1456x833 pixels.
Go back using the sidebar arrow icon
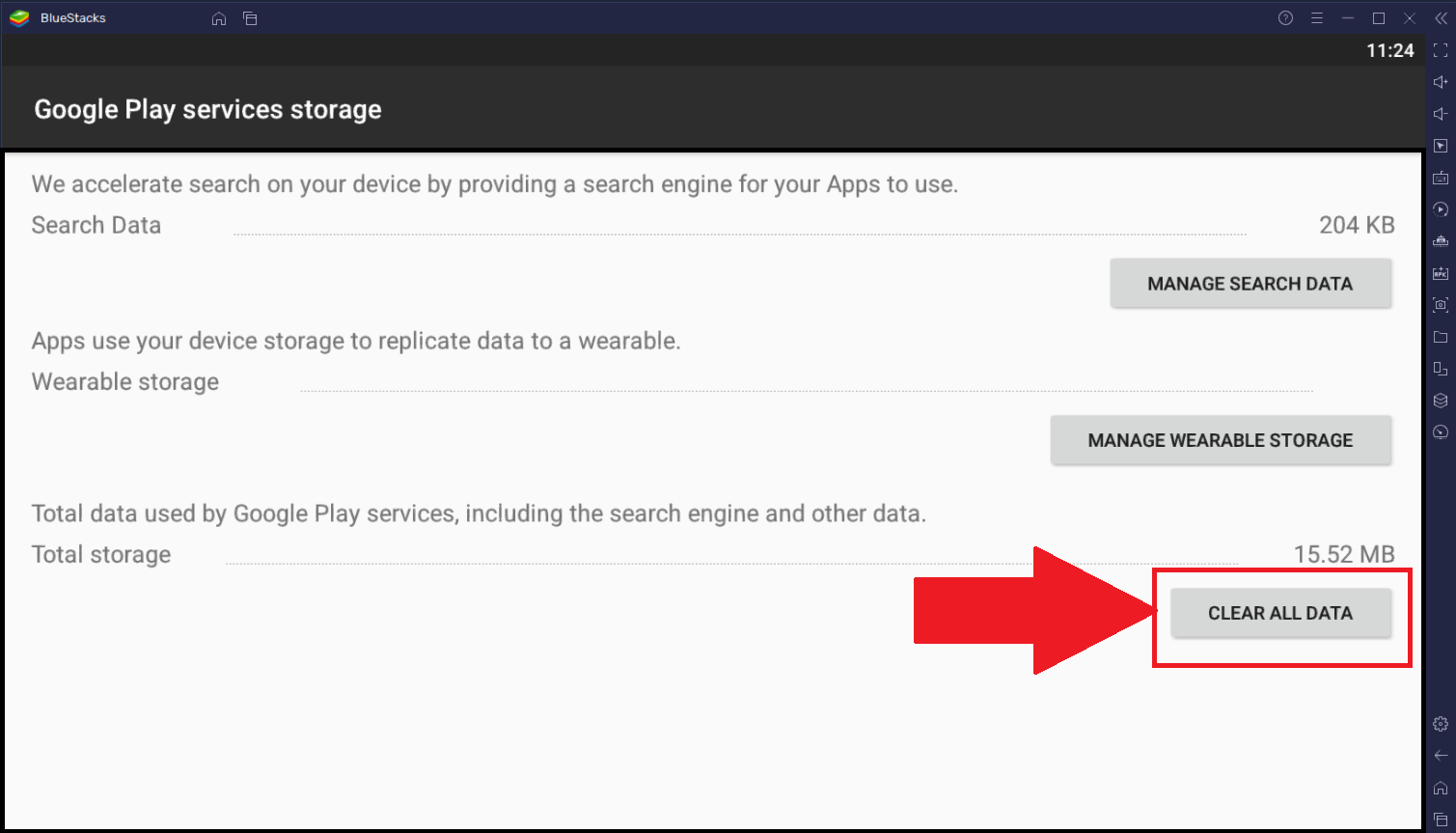point(1441,756)
